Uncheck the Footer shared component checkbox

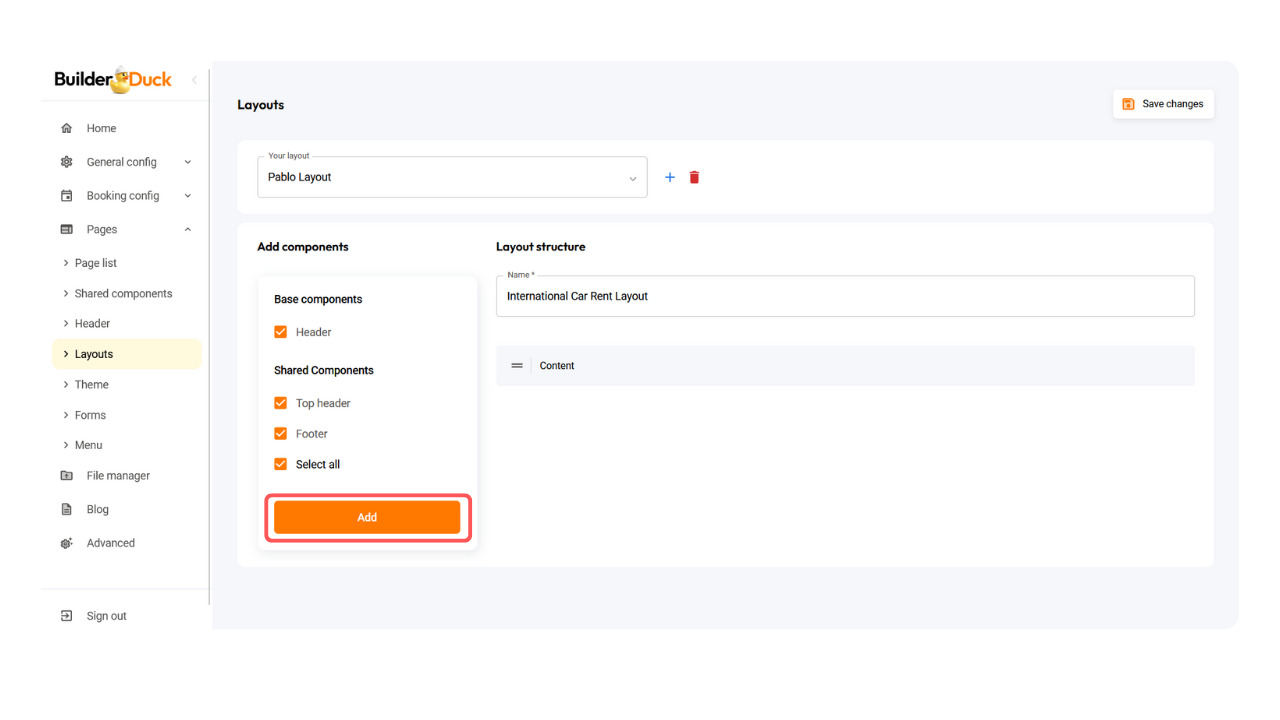point(281,434)
